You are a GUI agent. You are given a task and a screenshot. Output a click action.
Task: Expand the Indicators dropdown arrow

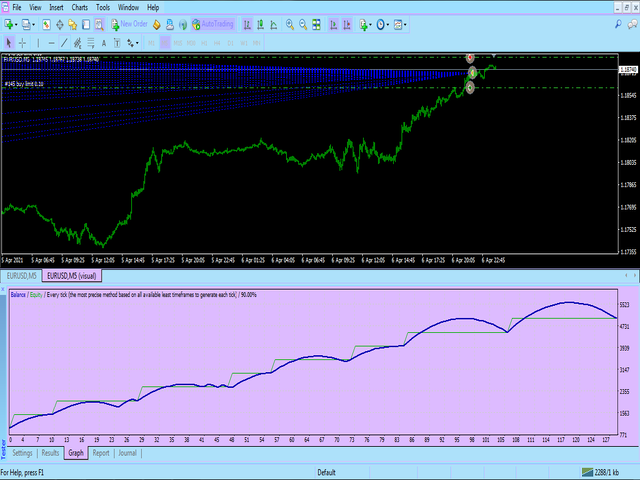tap(371, 25)
